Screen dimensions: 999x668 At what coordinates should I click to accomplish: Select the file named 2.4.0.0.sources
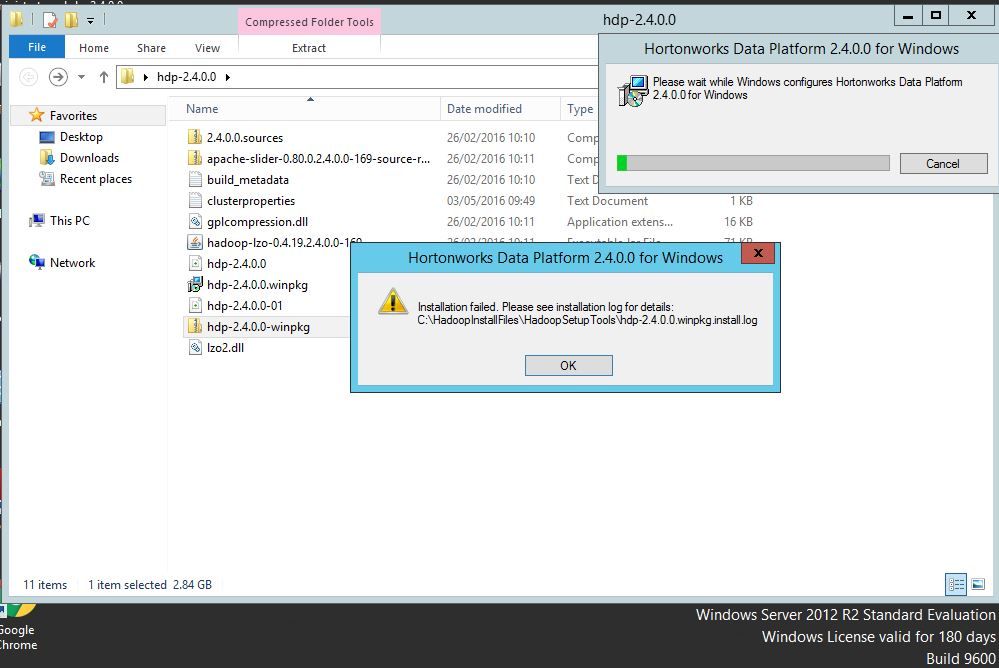[245, 138]
